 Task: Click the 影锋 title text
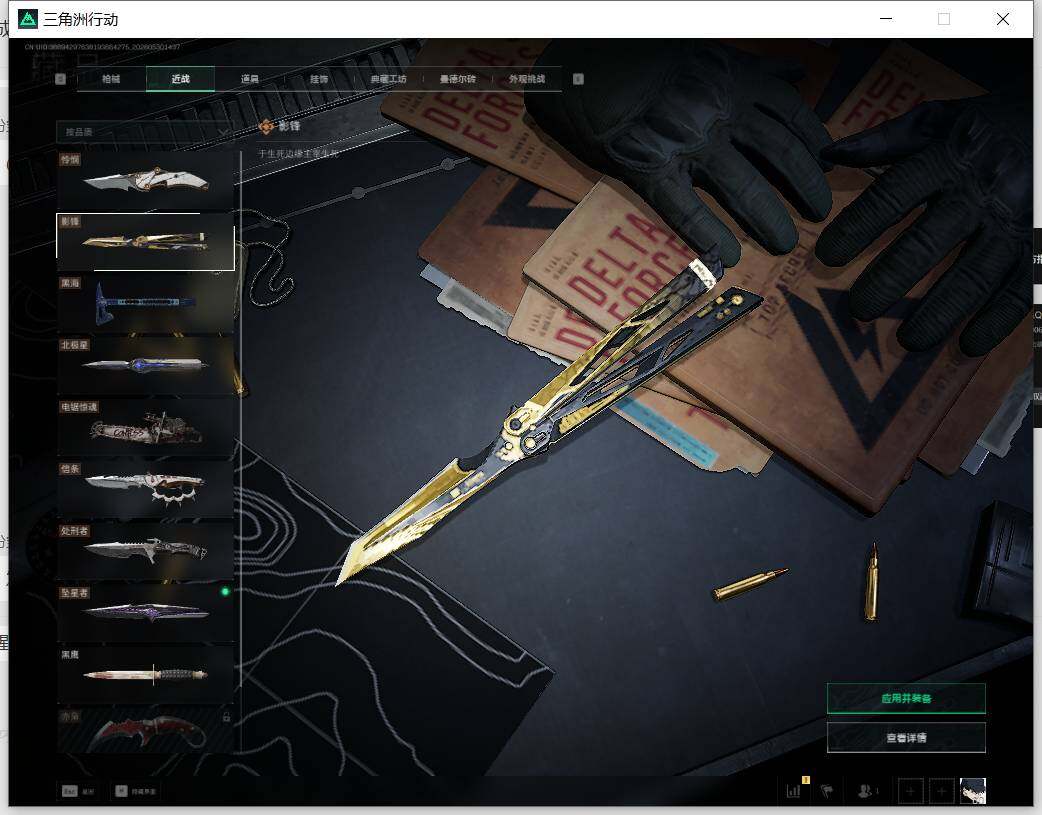[x=289, y=126]
